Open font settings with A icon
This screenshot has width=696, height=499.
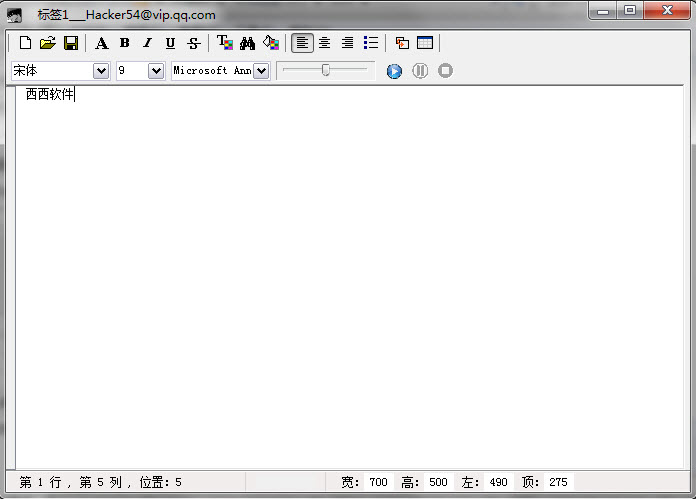[102, 43]
